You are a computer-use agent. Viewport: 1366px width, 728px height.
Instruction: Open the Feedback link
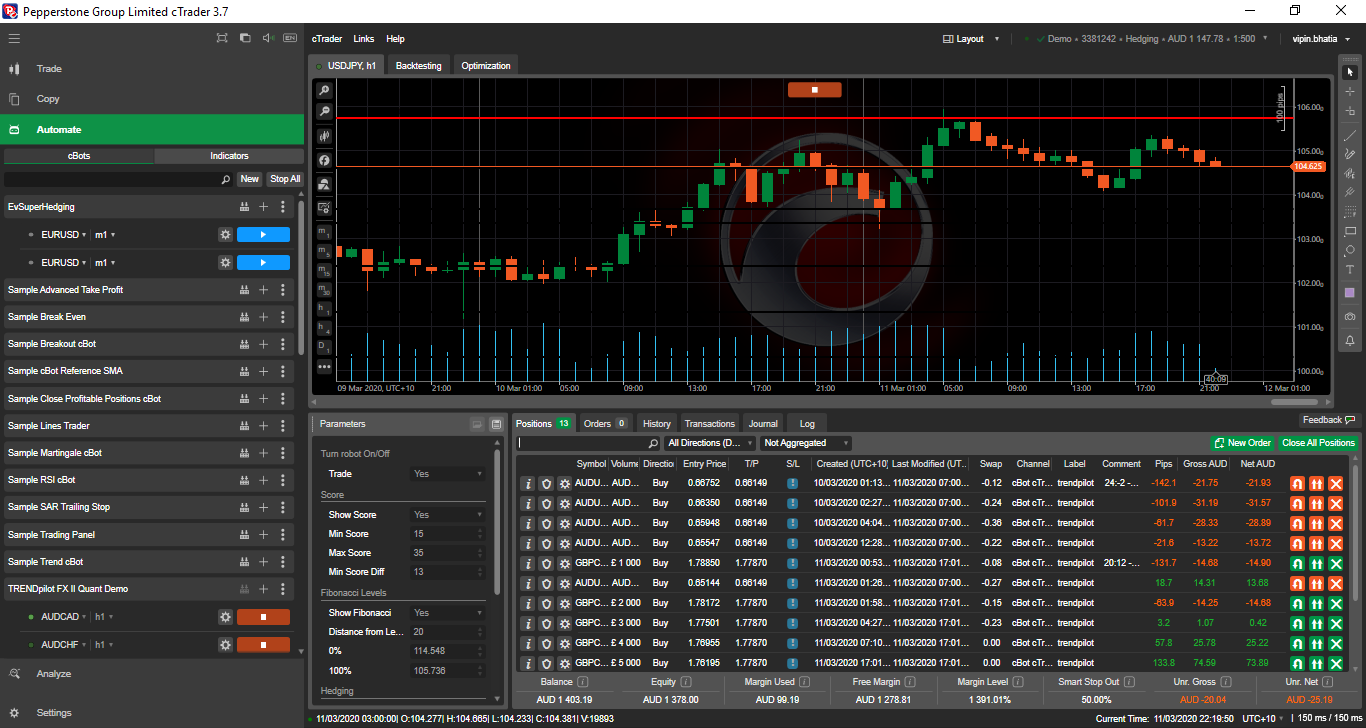[x=1328, y=420]
